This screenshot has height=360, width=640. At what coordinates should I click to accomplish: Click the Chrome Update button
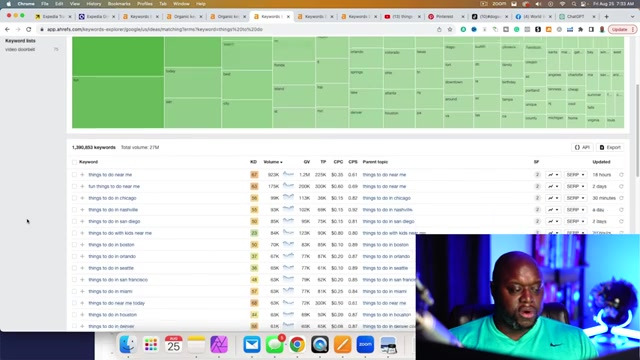coord(622,29)
